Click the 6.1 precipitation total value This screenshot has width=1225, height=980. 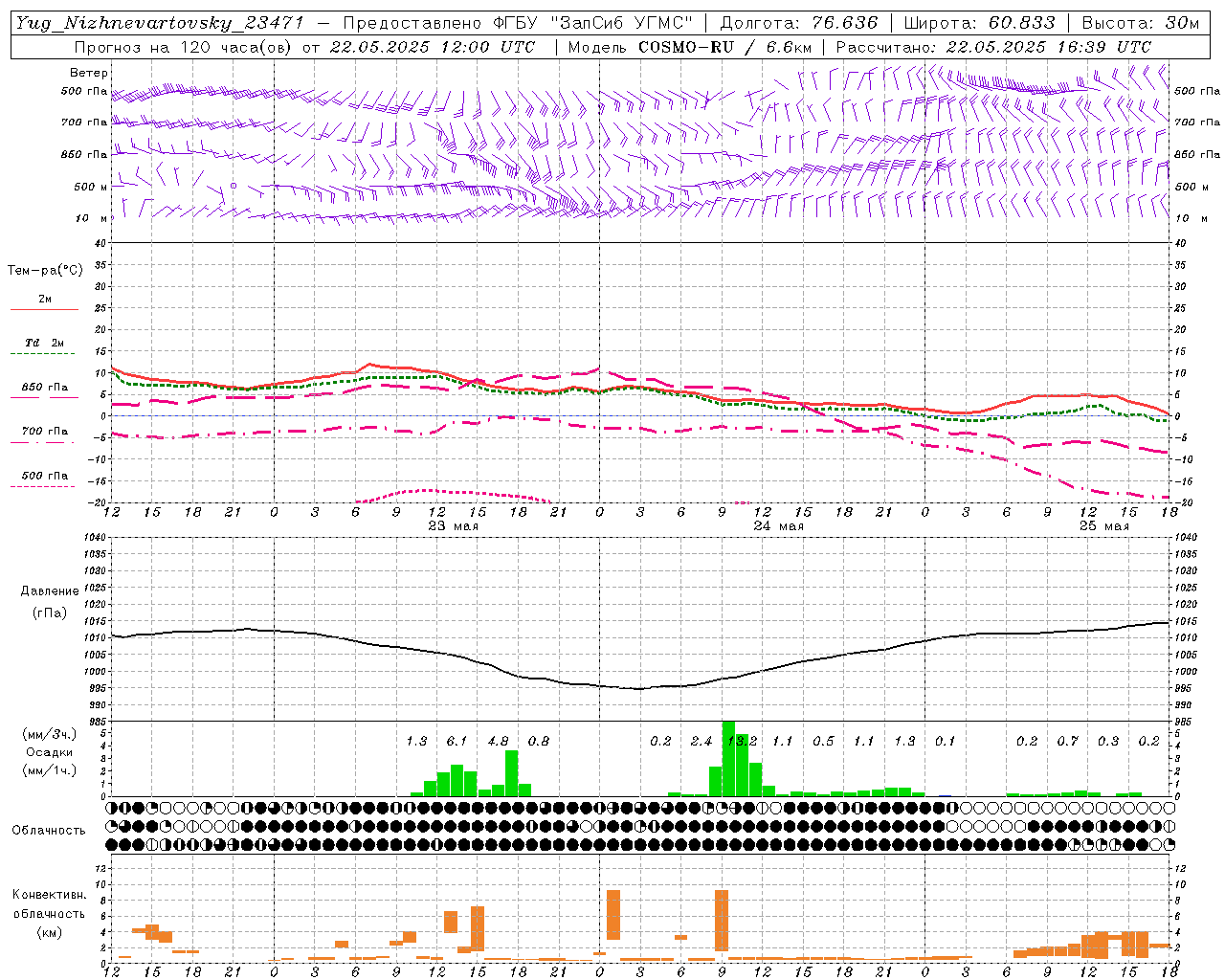click(x=457, y=742)
